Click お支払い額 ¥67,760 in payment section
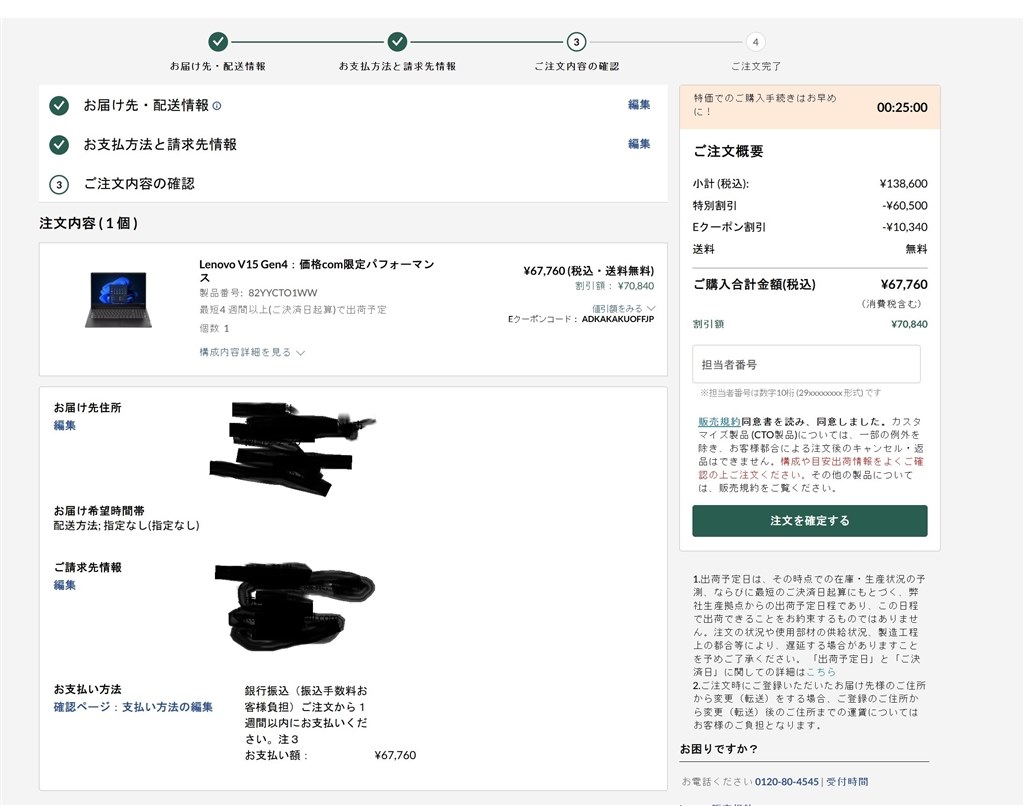The height and width of the screenshot is (806, 1024). 395,755
